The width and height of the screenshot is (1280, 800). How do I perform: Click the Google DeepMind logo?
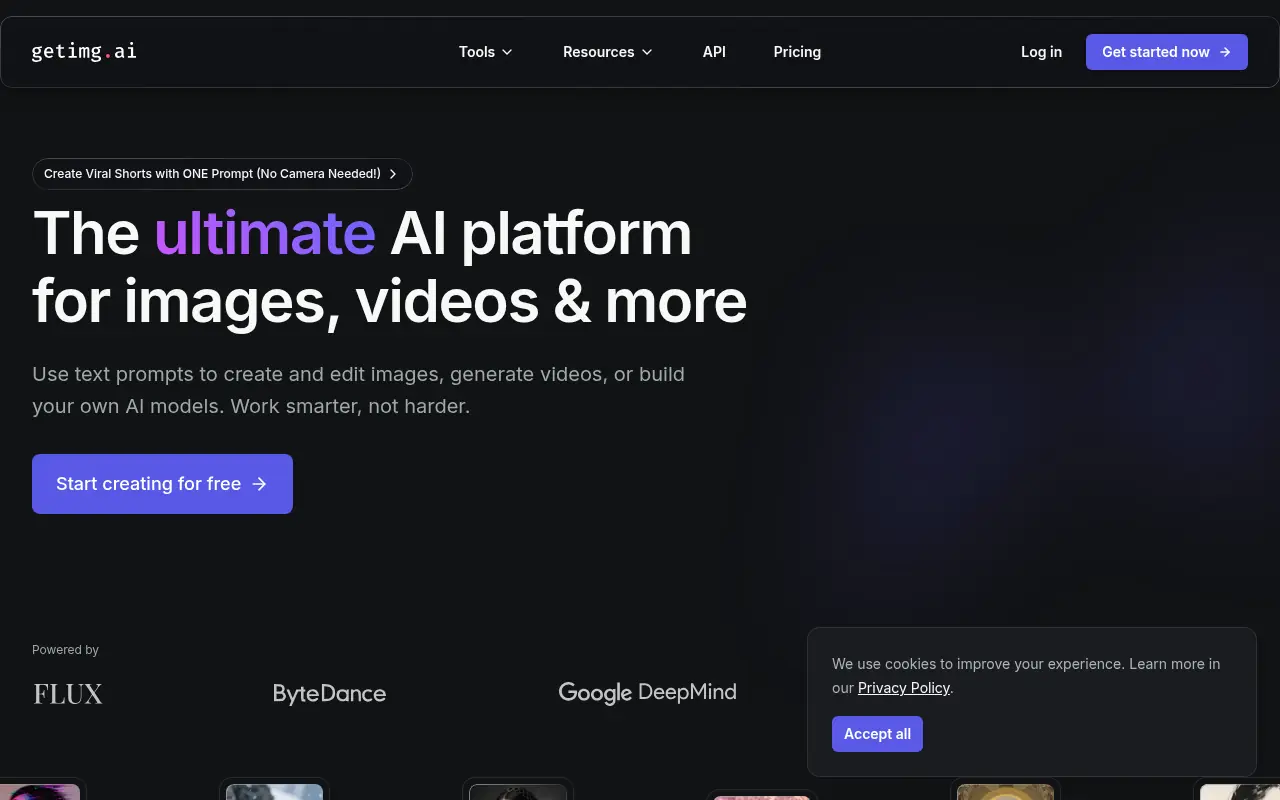click(647, 692)
